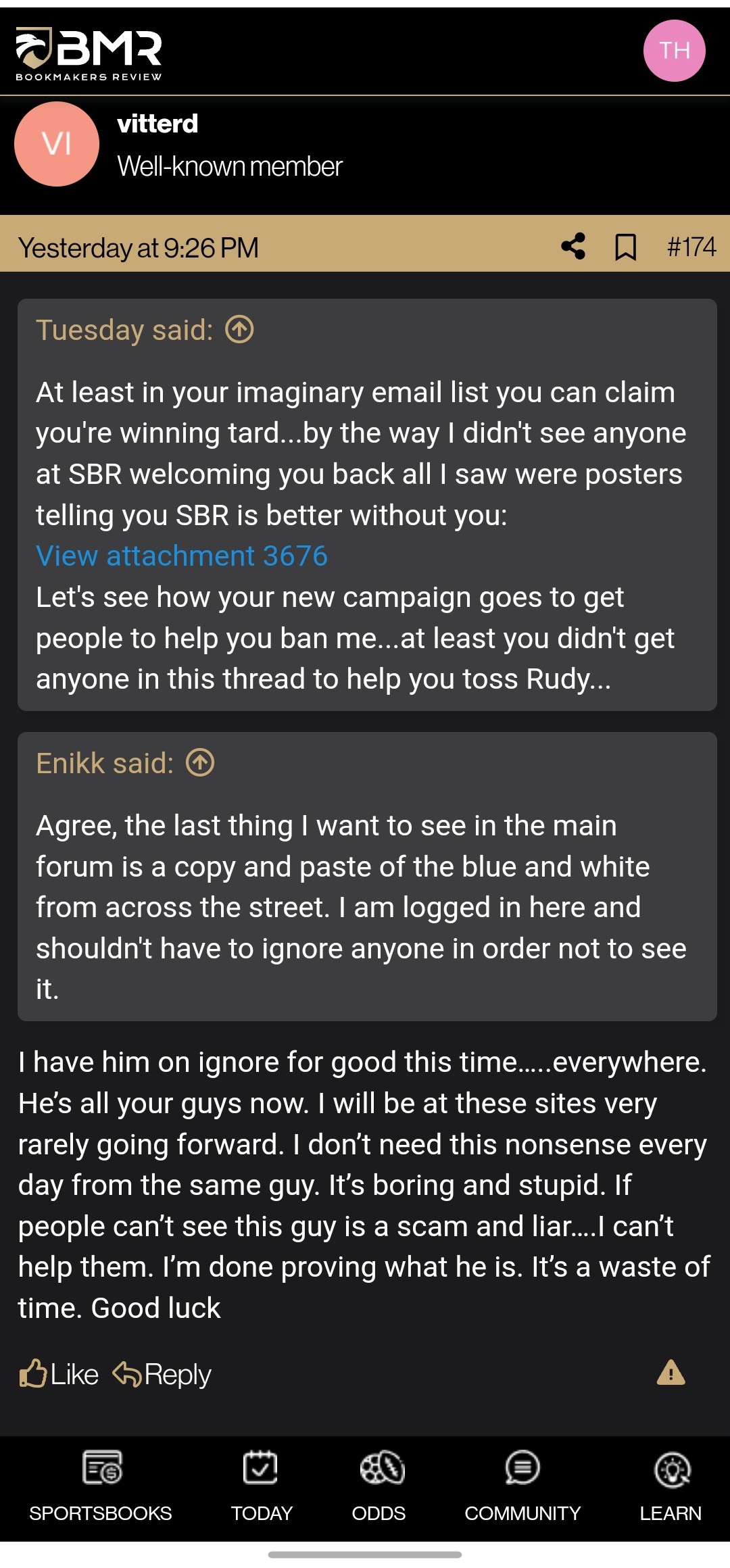730x1568 pixels.
Task: Open vitterd's profile from the username
Action: tap(157, 126)
